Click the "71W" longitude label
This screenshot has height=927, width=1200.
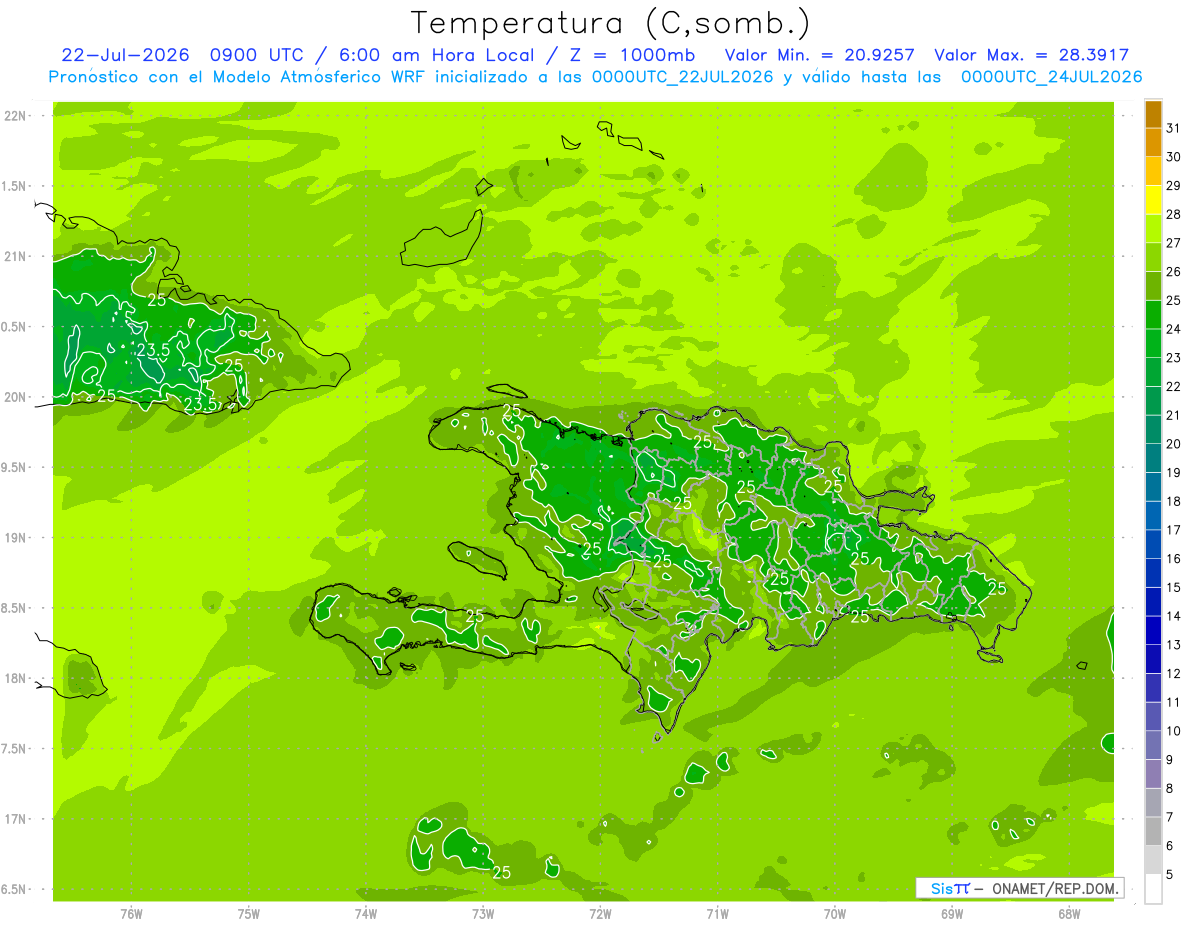pyautogui.click(x=718, y=914)
